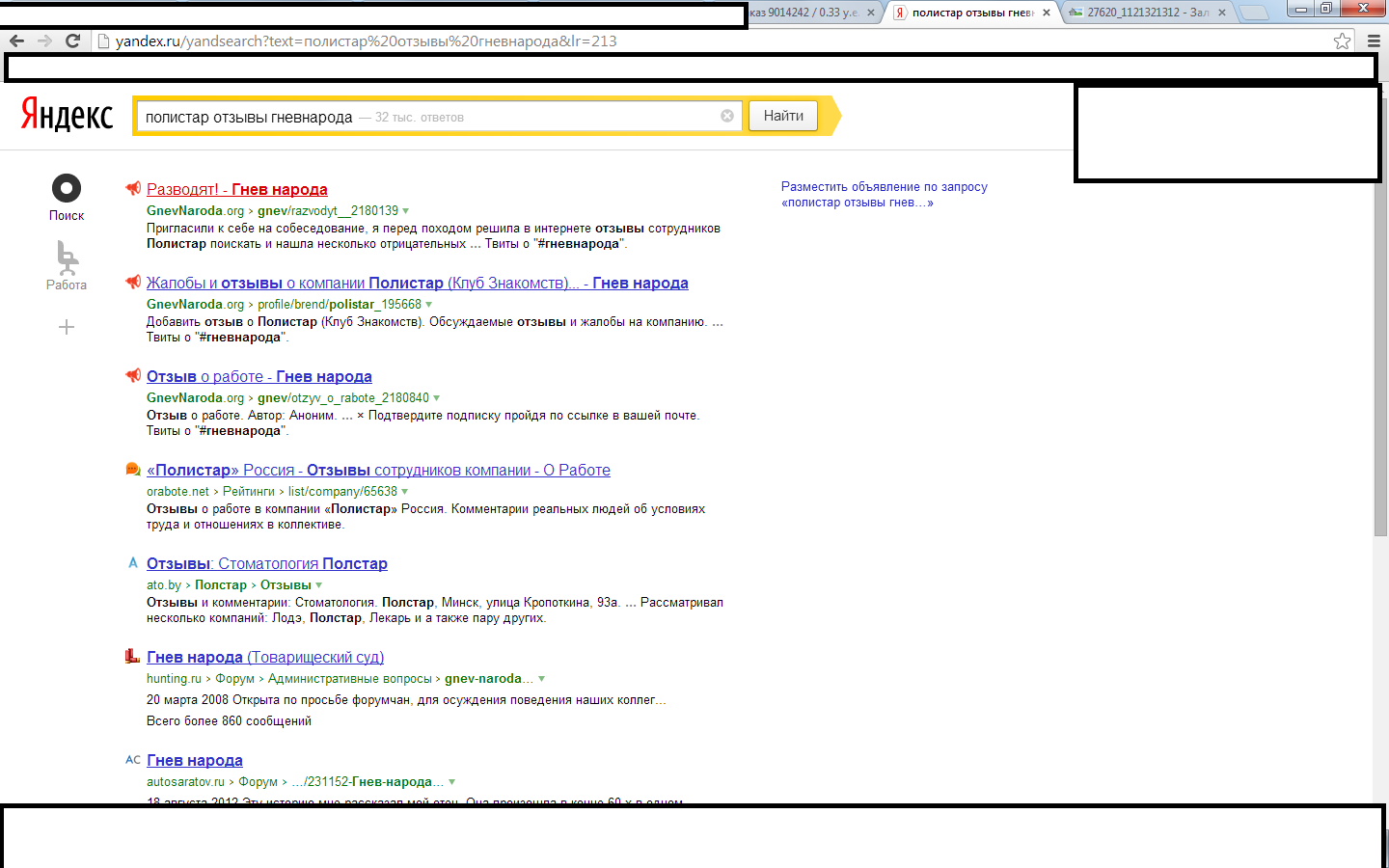Click favicon beside Стоматология Полстар result
1389x868 pixels.
(133, 563)
